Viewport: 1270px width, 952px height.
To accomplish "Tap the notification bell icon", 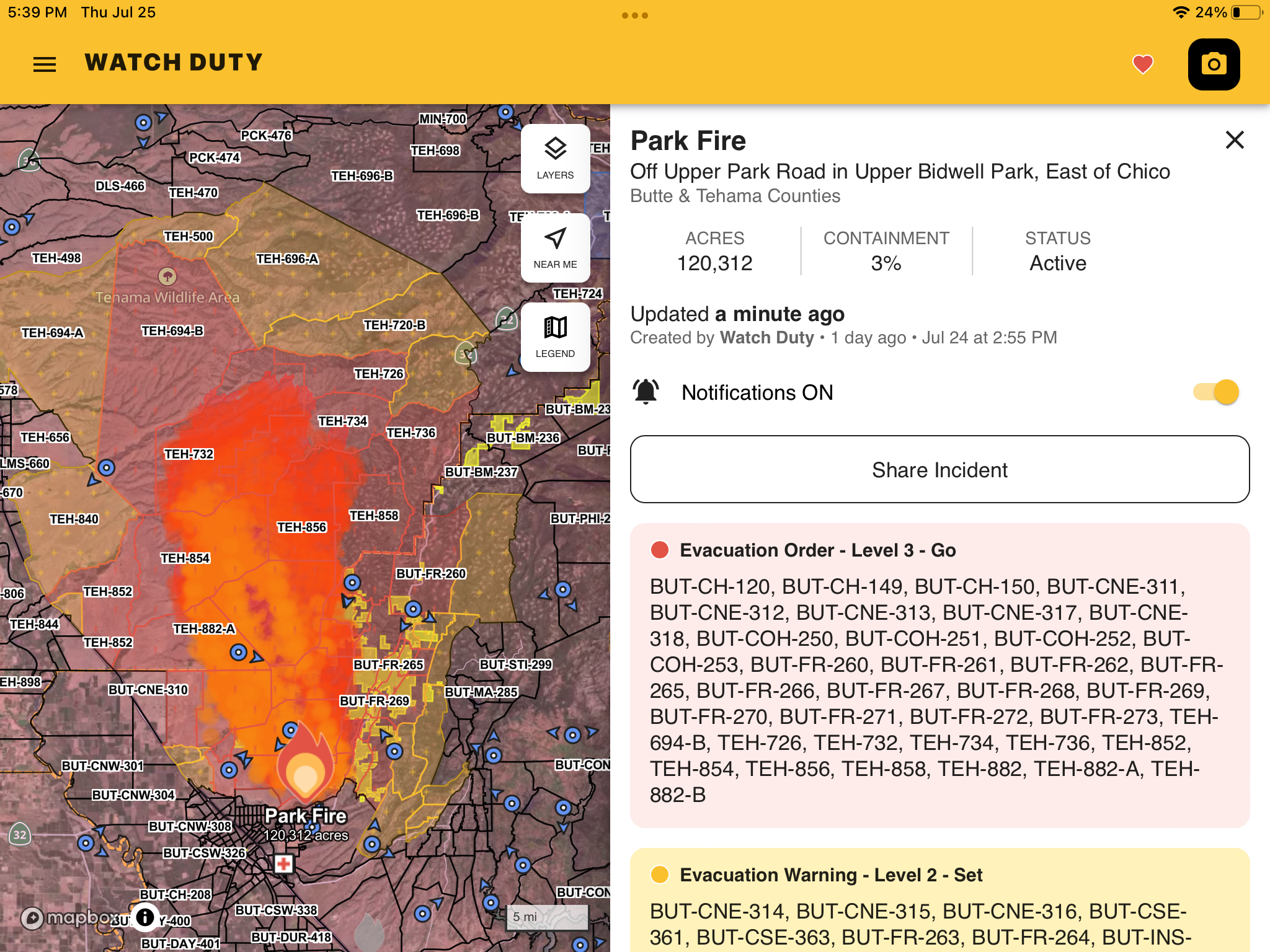I will point(646,392).
